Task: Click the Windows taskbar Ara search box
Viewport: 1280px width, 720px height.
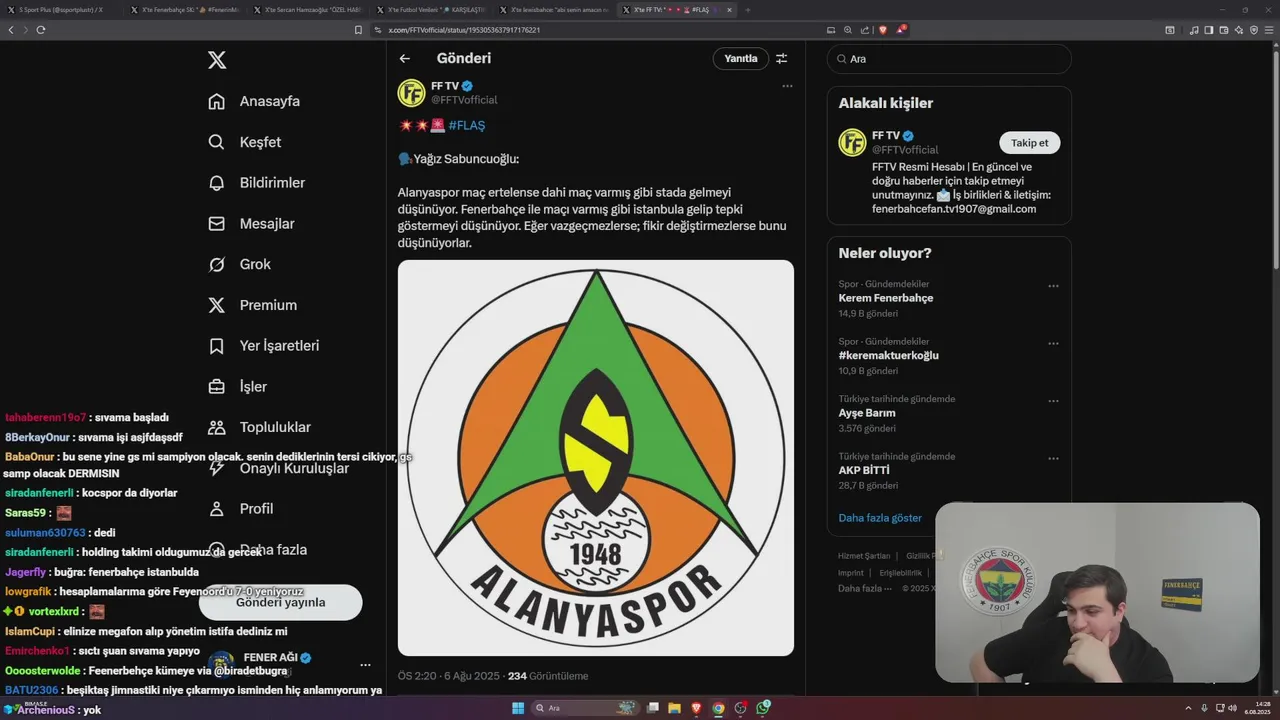Action: [x=586, y=708]
